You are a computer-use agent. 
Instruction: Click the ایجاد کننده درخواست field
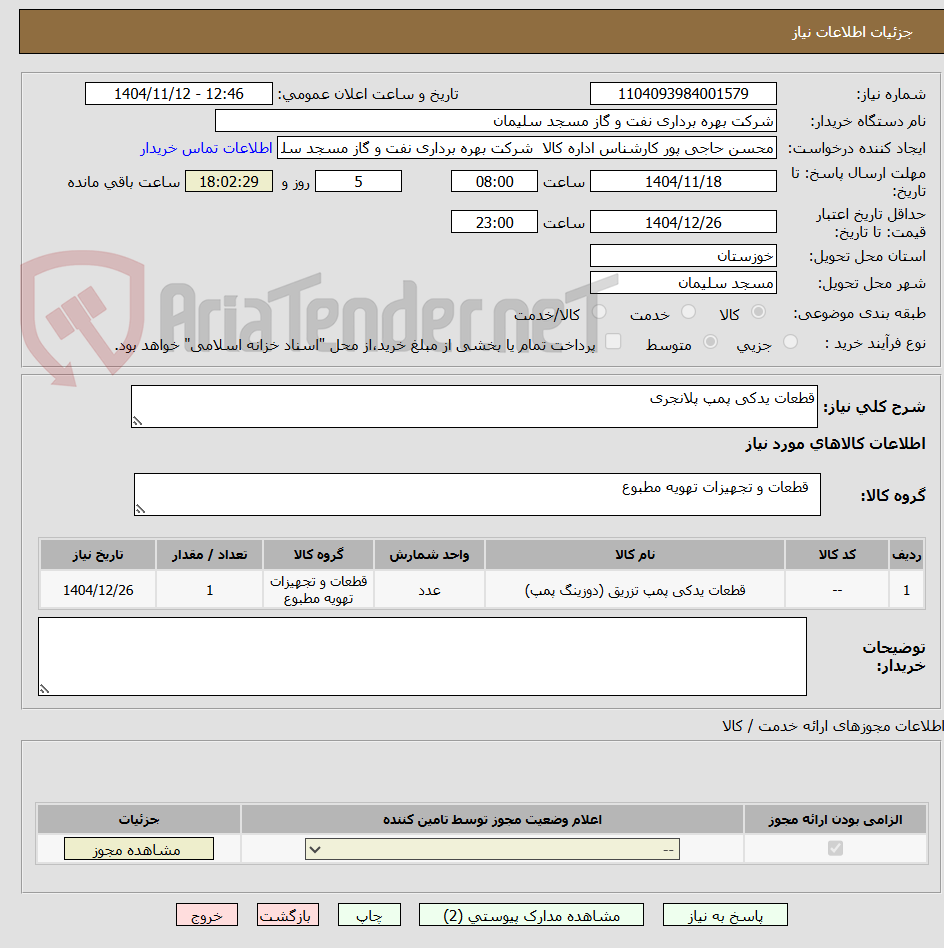526,148
